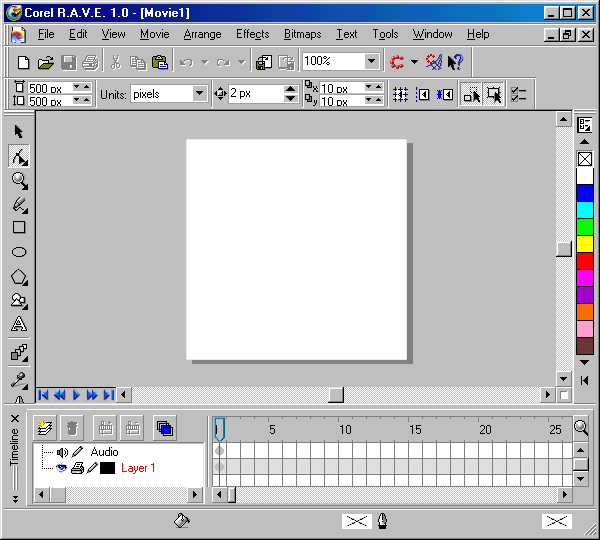
Task: Click the Paste clipboard icon
Action: tap(160, 62)
